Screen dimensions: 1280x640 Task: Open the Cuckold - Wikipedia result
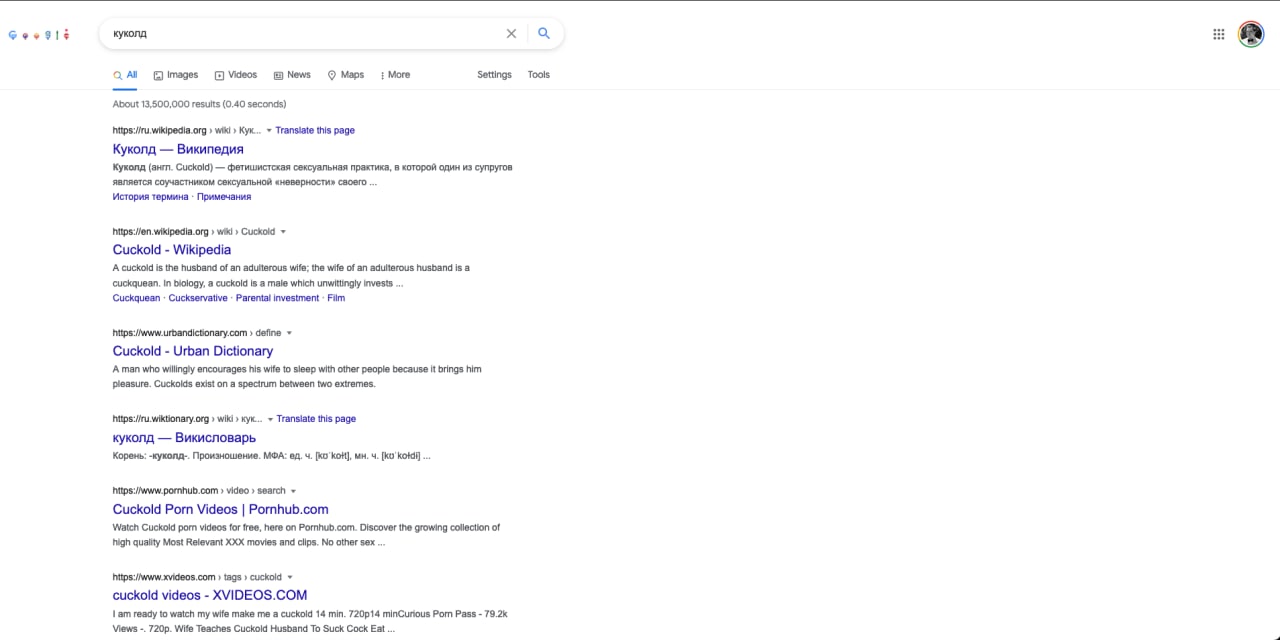tap(172, 250)
